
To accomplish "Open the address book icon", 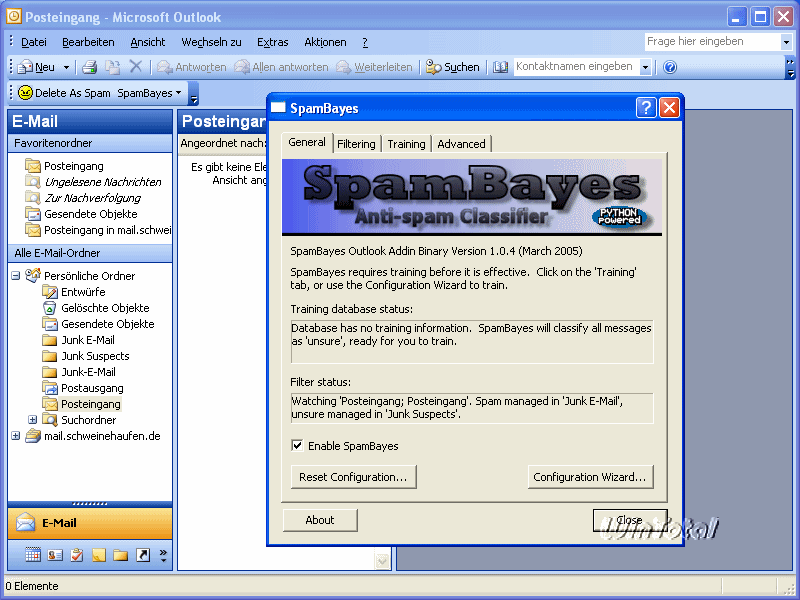I will [501, 67].
